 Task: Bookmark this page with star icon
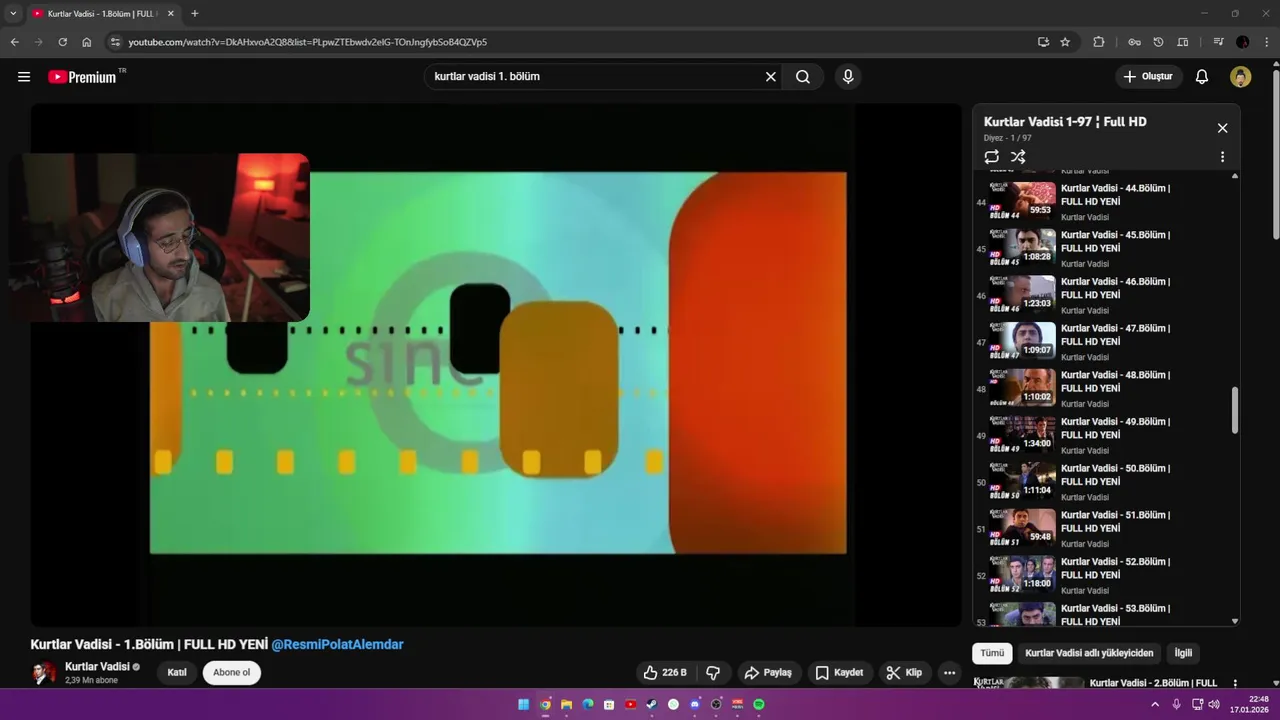1066,42
